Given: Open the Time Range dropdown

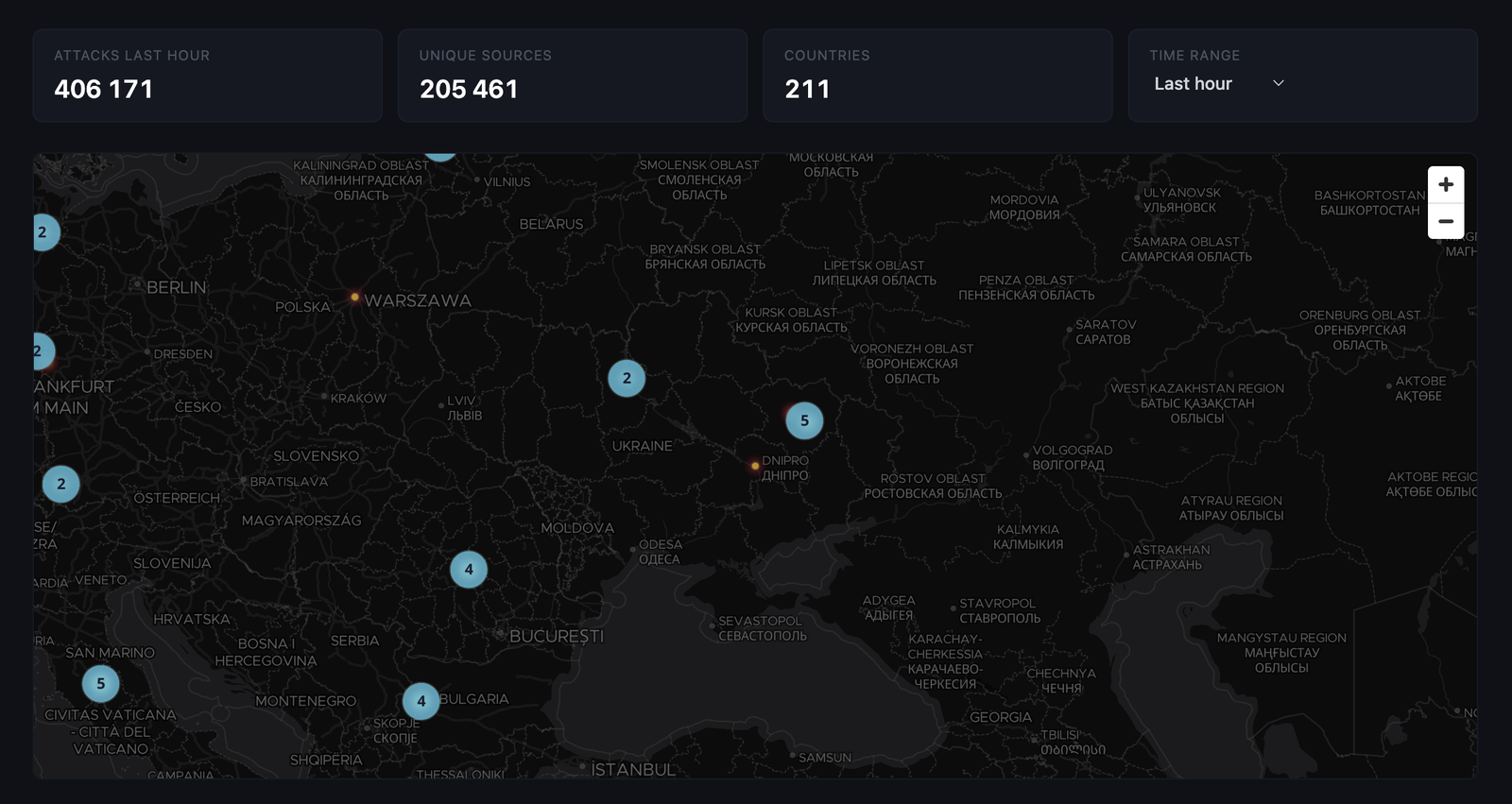Looking at the screenshot, I should coord(1219,84).
